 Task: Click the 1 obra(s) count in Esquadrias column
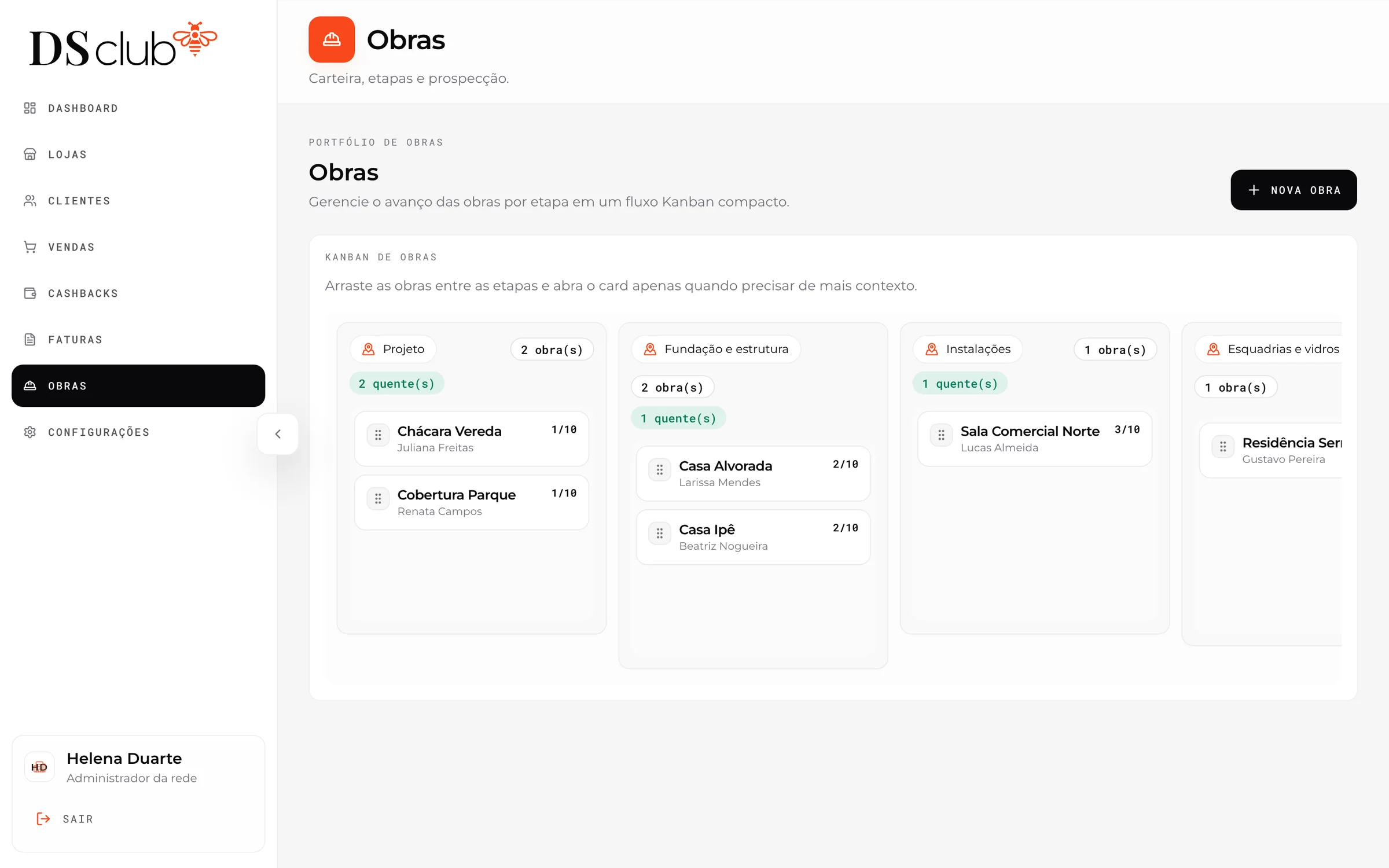tap(1236, 387)
